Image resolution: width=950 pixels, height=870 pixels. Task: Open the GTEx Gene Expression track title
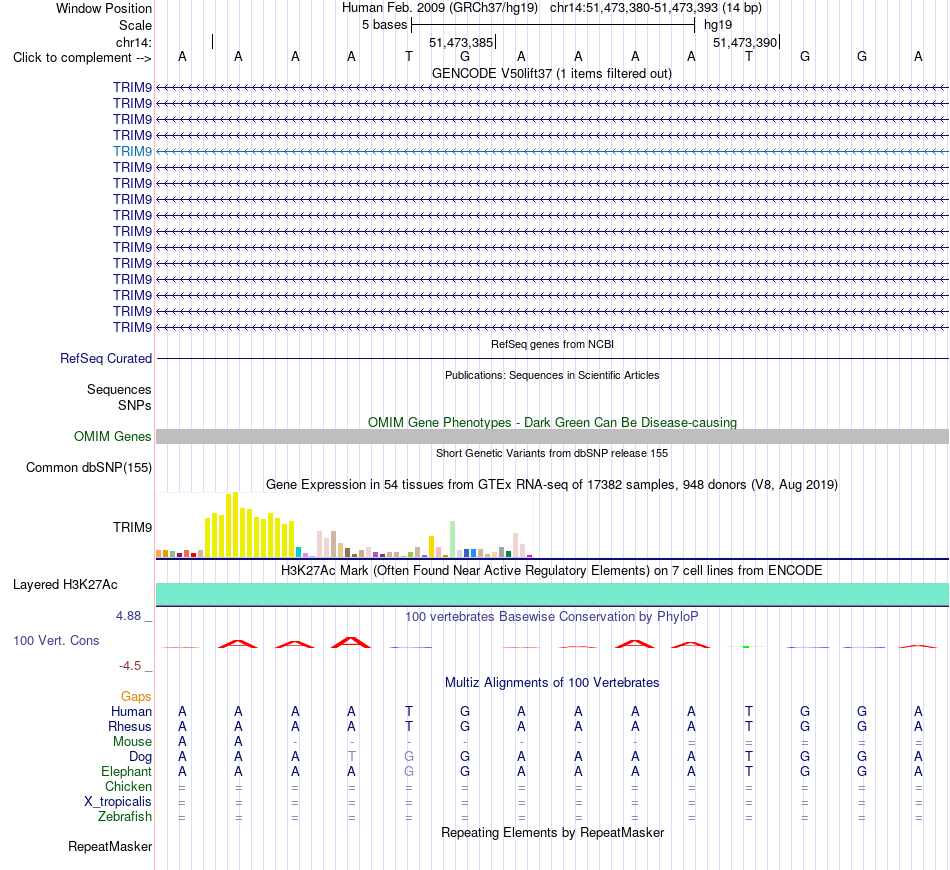pos(552,485)
